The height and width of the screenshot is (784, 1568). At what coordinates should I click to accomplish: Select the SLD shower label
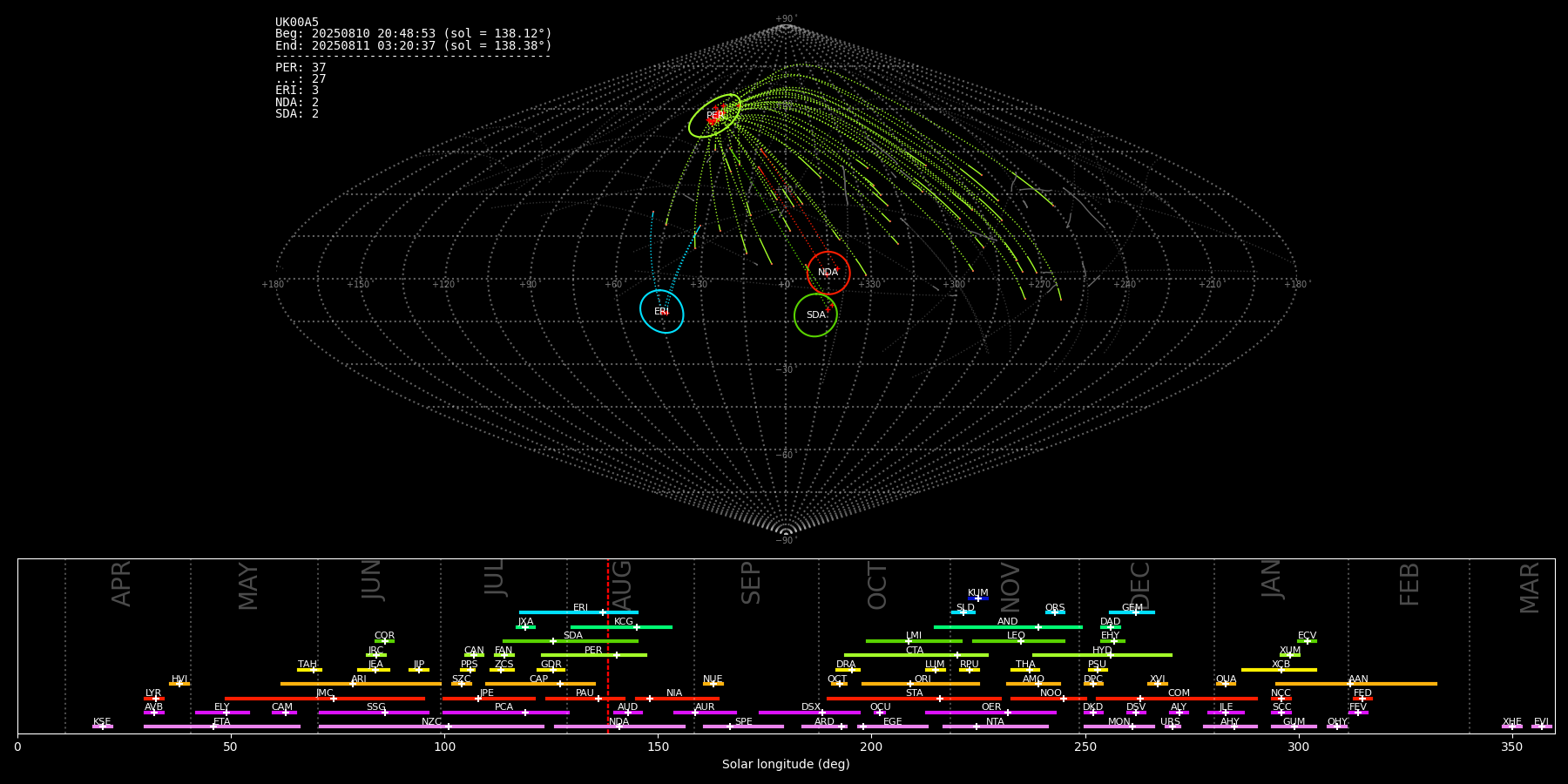click(965, 608)
